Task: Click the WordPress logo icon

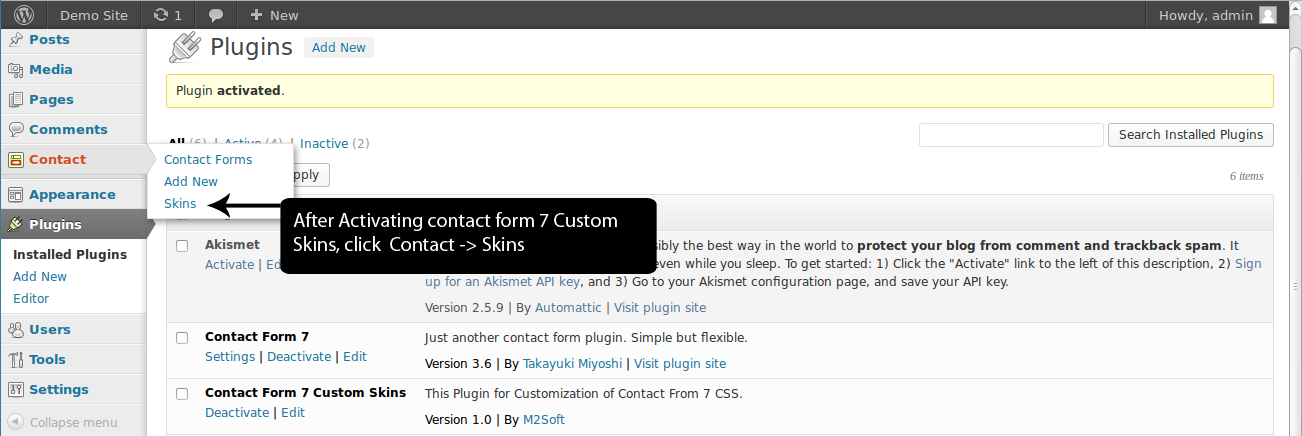Action: click(24, 15)
